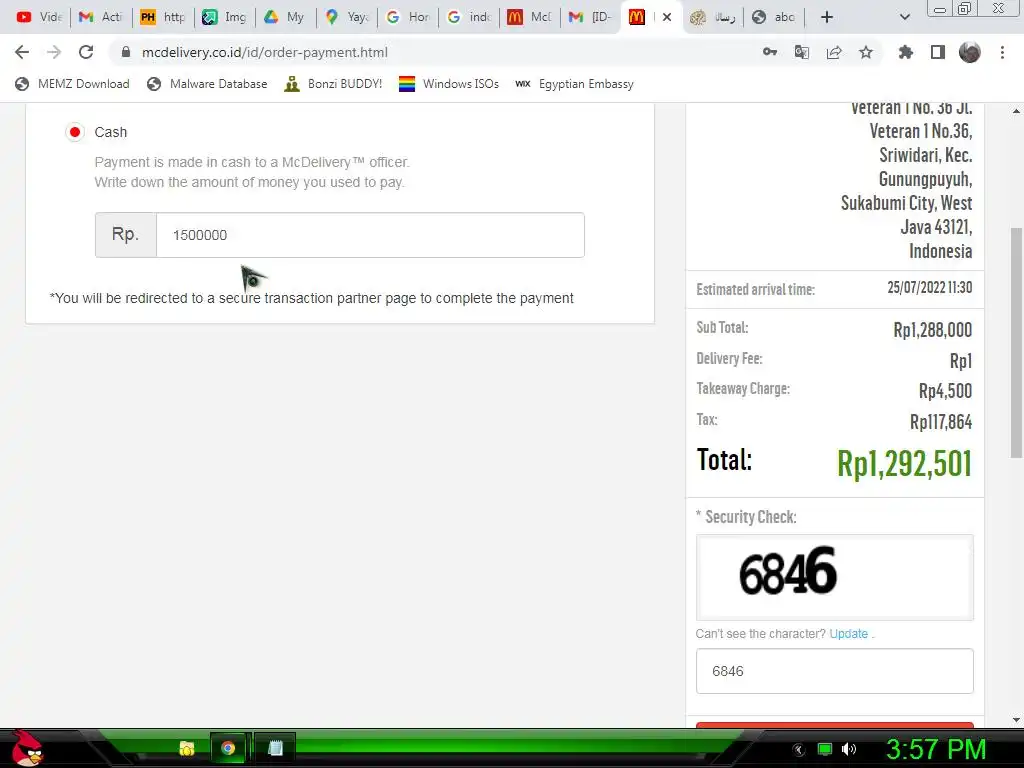Click the security check code input
The height and width of the screenshot is (768, 1024).
coord(835,671)
